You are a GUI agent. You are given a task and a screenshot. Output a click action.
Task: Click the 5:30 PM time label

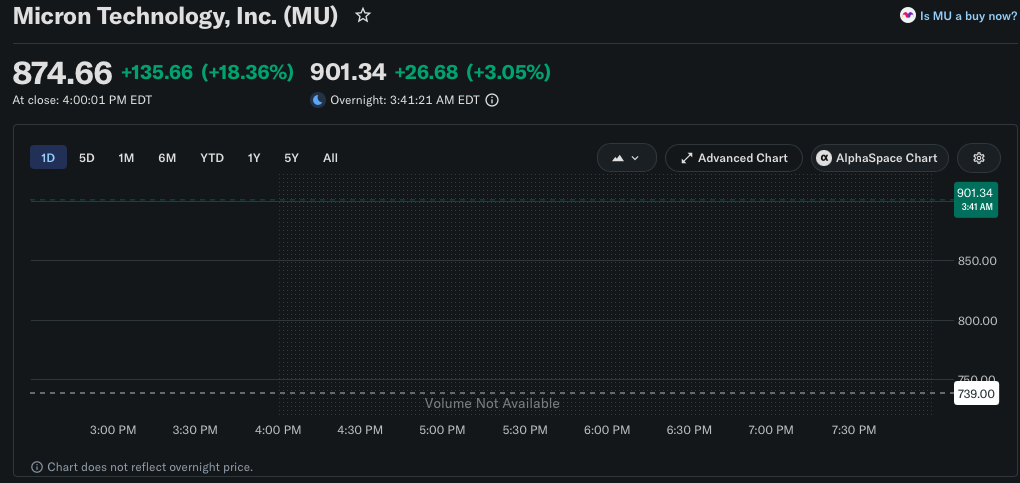point(524,430)
